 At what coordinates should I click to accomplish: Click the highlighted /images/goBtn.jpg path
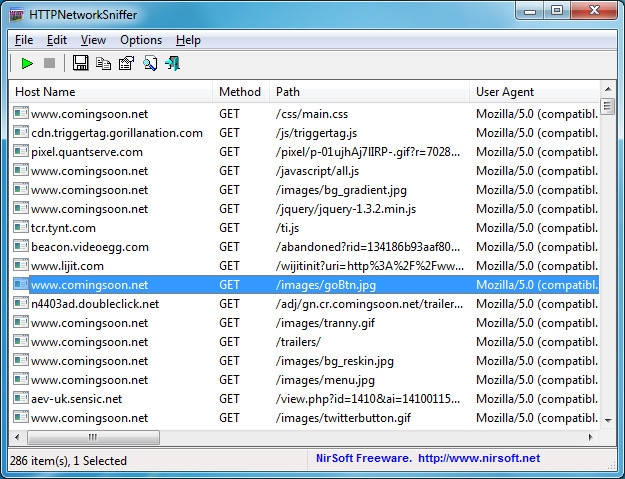pyautogui.click(x=326, y=285)
